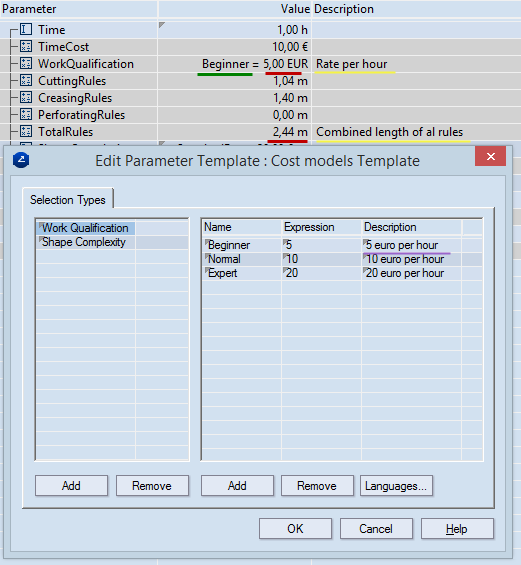
Task: Open the Languages dialog
Action: pos(396,485)
